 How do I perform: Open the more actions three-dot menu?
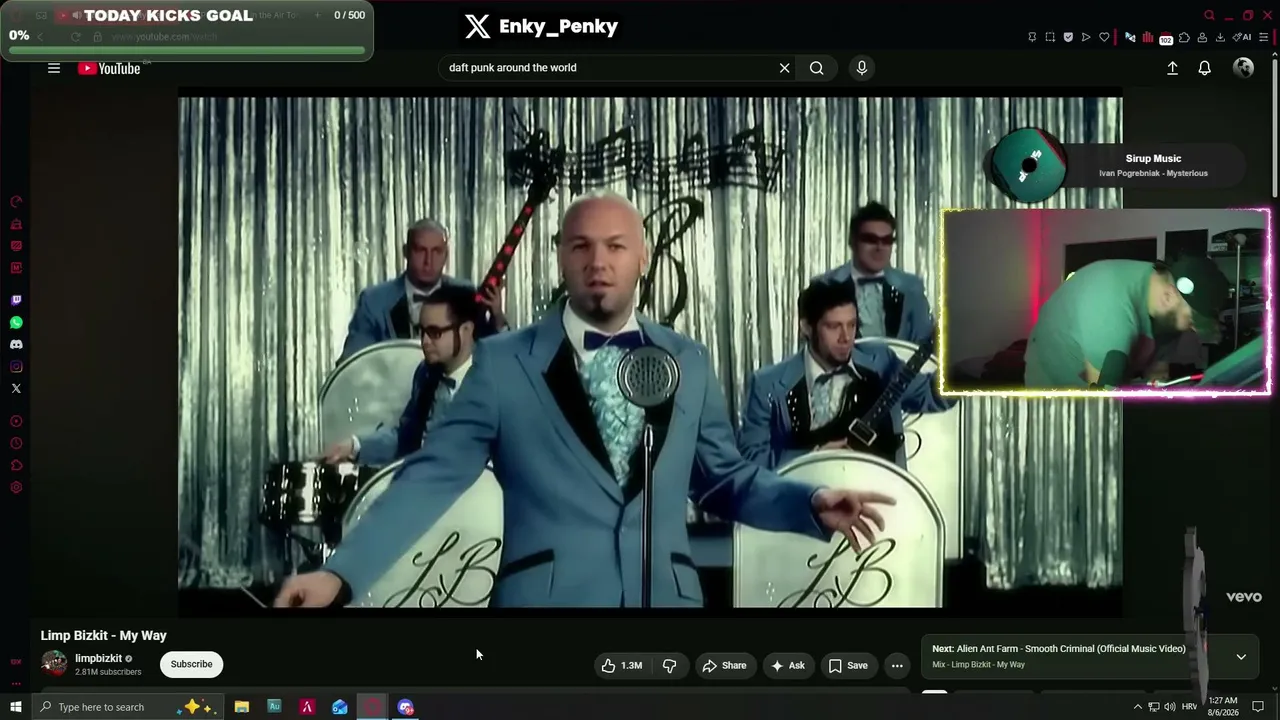(897, 665)
